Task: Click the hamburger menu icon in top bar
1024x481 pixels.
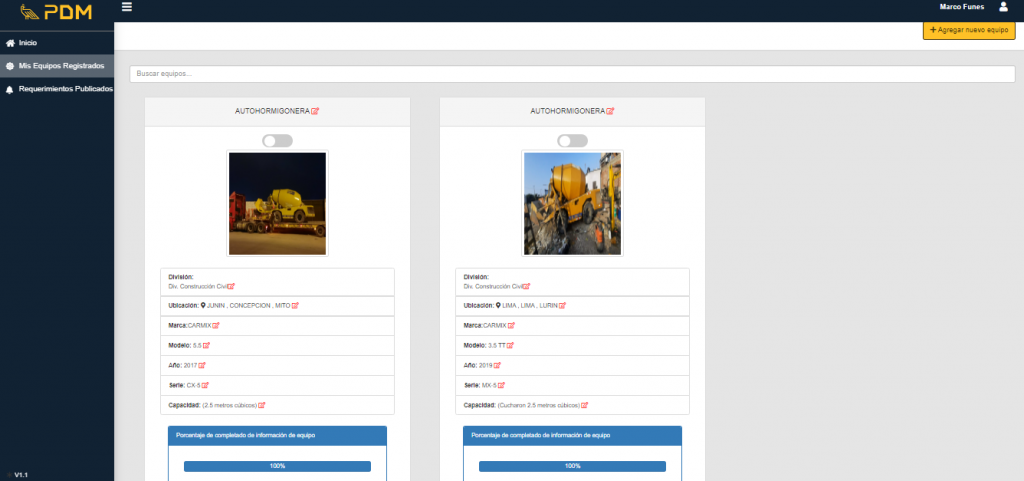Action: pyautogui.click(x=126, y=7)
